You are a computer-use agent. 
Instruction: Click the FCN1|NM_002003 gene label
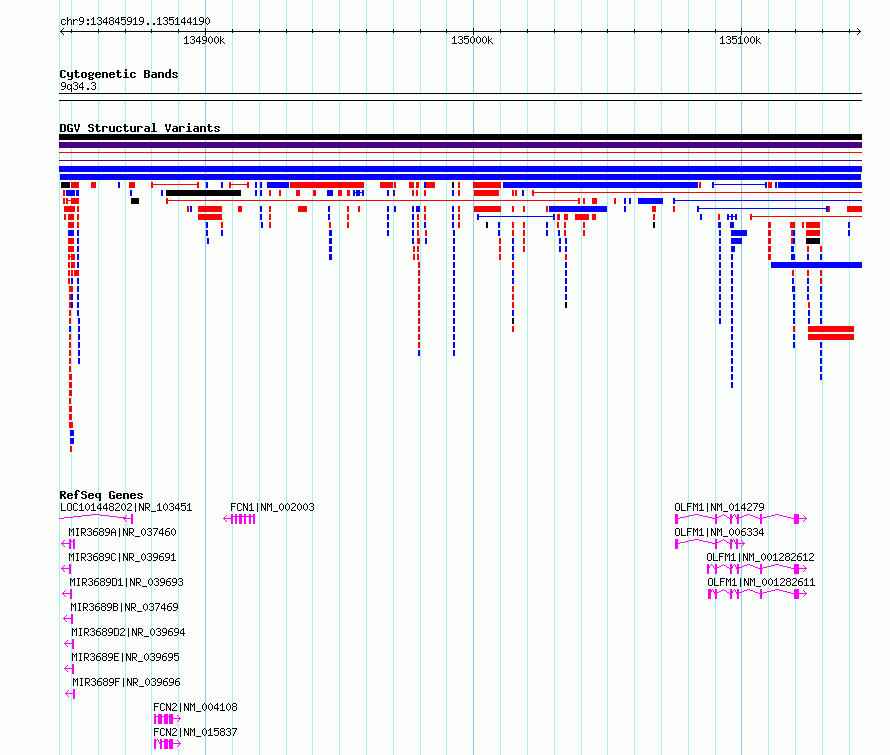coord(272,507)
